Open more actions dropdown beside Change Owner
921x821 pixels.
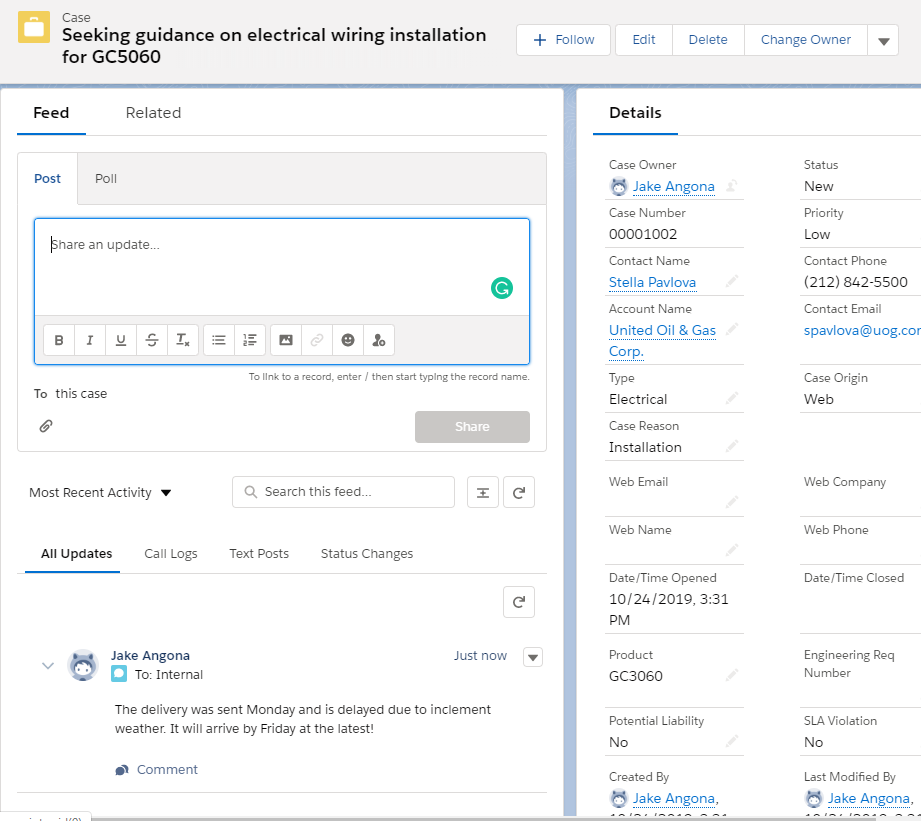pos(883,41)
